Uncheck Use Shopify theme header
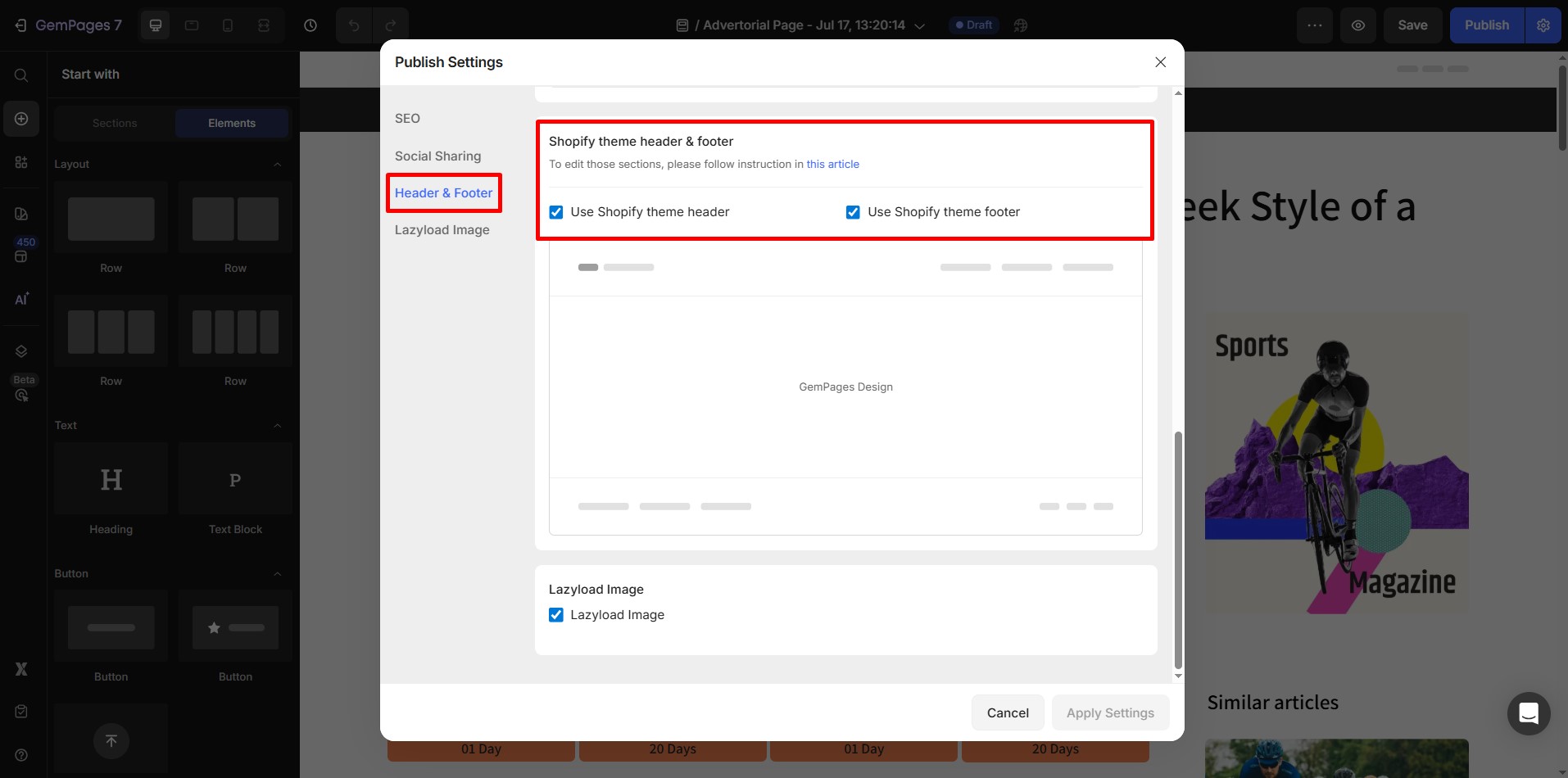 pos(556,211)
